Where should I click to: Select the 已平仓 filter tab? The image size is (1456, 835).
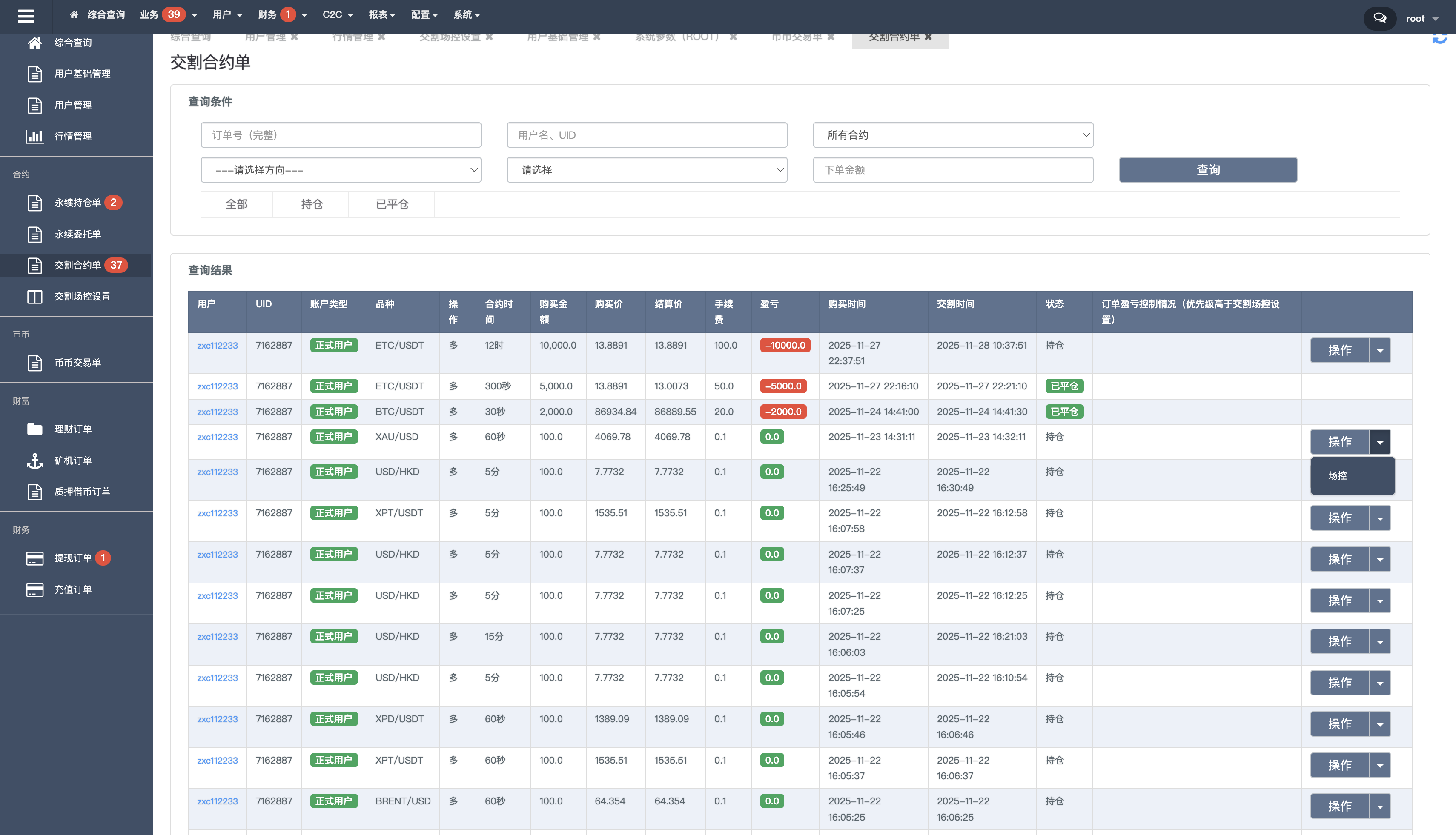pyautogui.click(x=392, y=205)
